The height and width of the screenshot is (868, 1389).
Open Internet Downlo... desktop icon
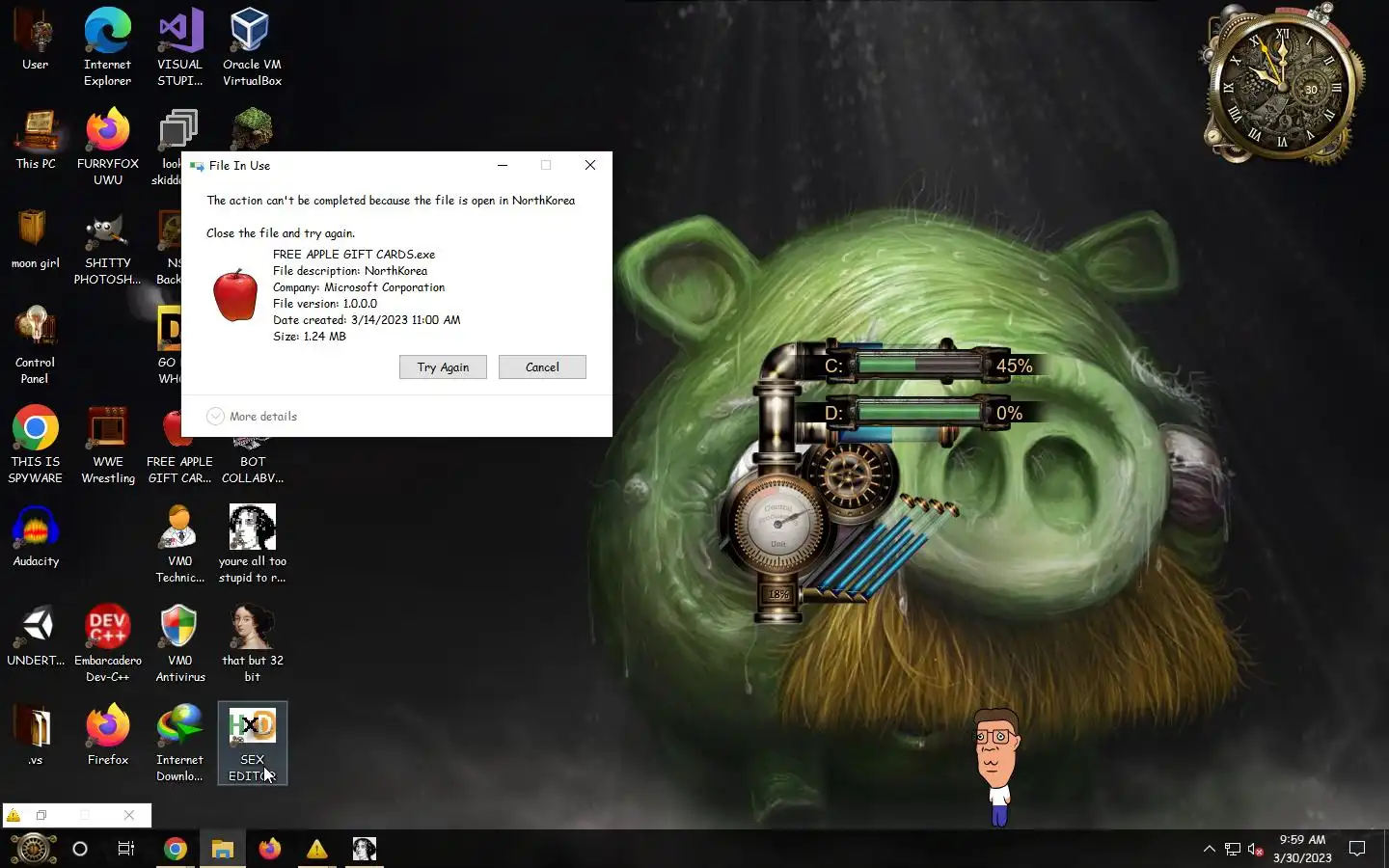(x=180, y=743)
